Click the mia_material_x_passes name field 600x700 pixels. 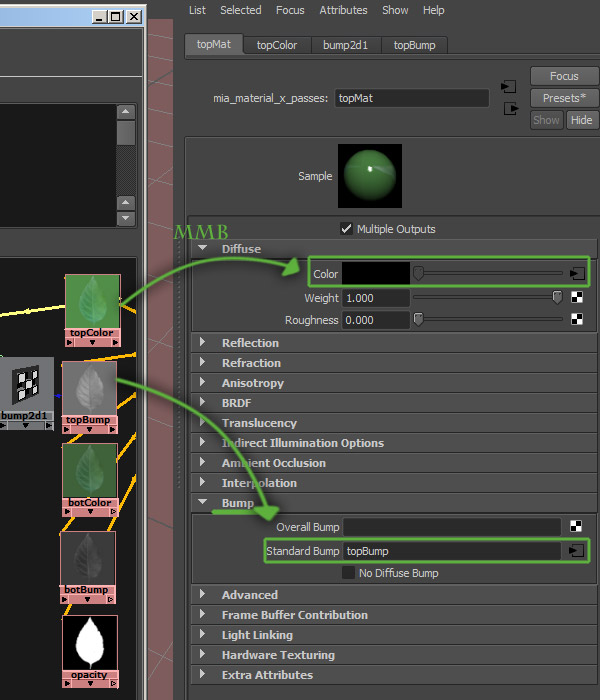[x=412, y=98]
